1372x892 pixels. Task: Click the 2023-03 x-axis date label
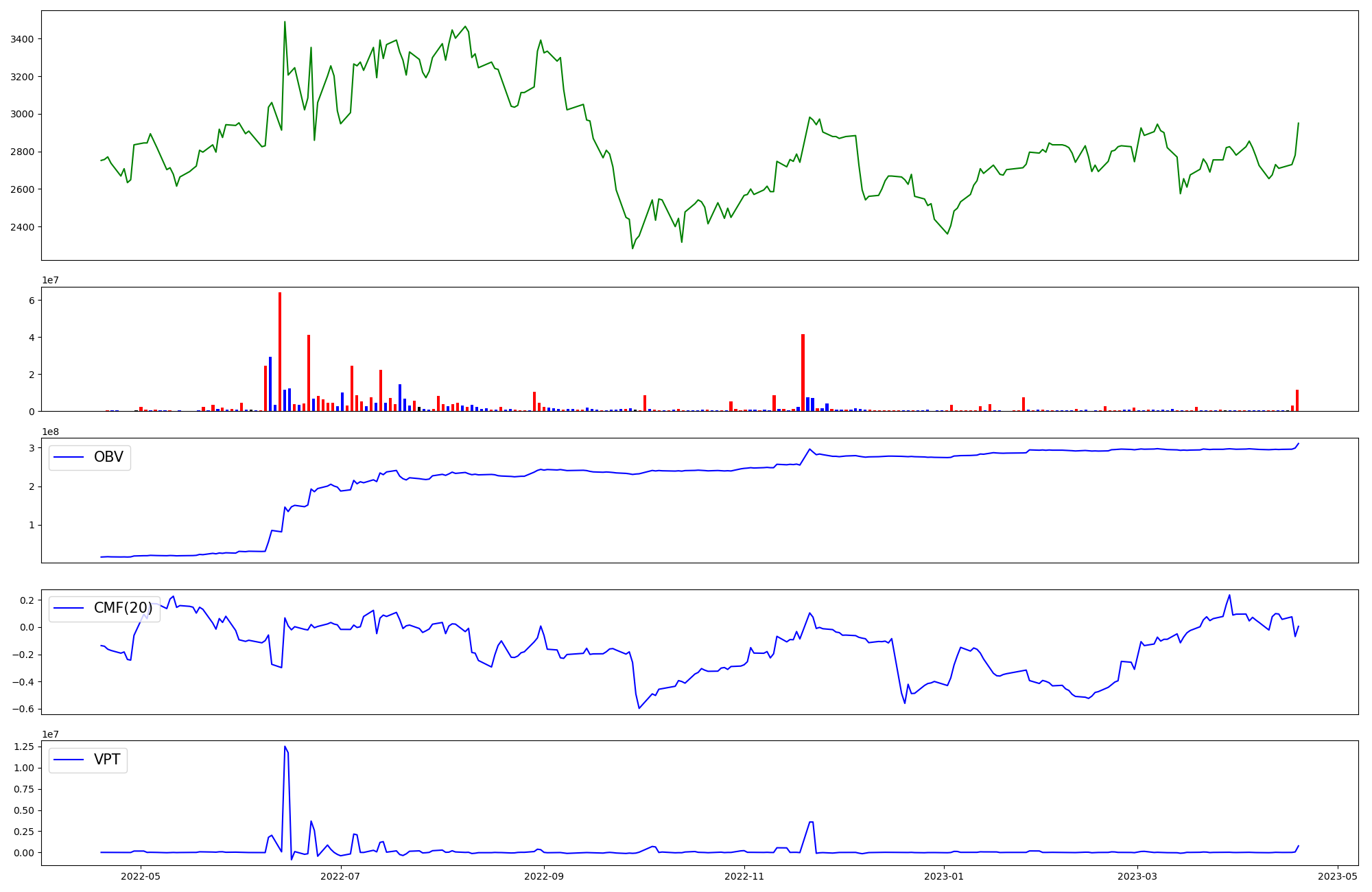[1137, 876]
